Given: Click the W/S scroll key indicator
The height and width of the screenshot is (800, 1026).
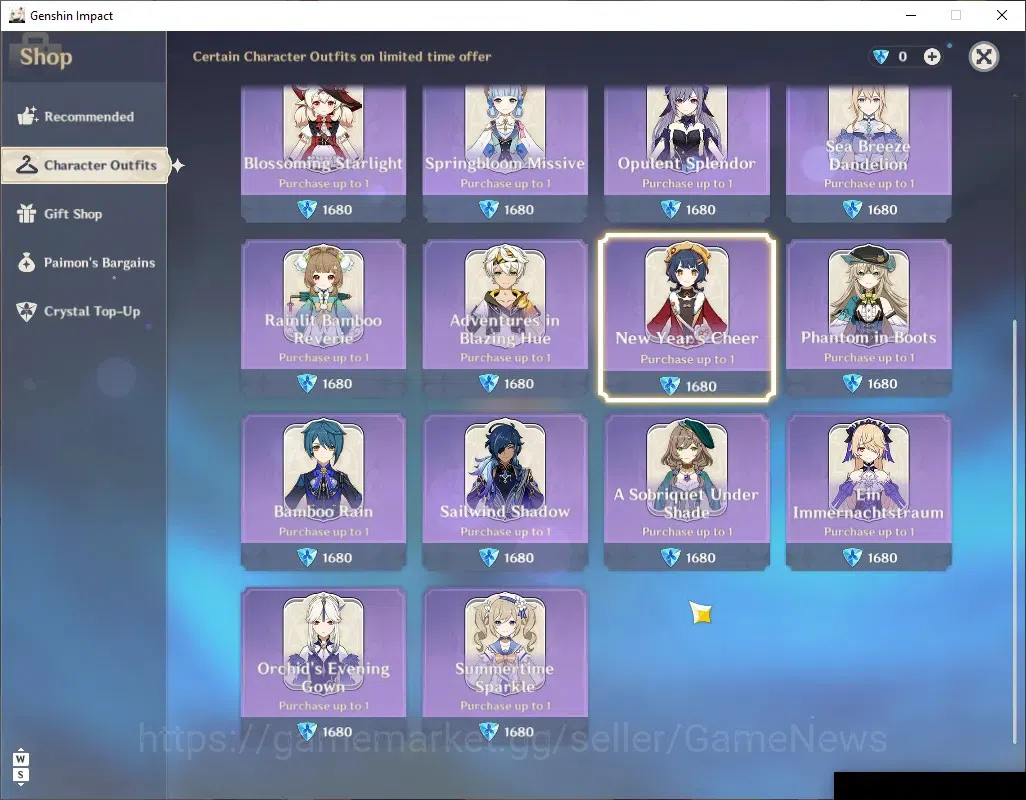Looking at the screenshot, I should pyautogui.click(x=20, y=767).
